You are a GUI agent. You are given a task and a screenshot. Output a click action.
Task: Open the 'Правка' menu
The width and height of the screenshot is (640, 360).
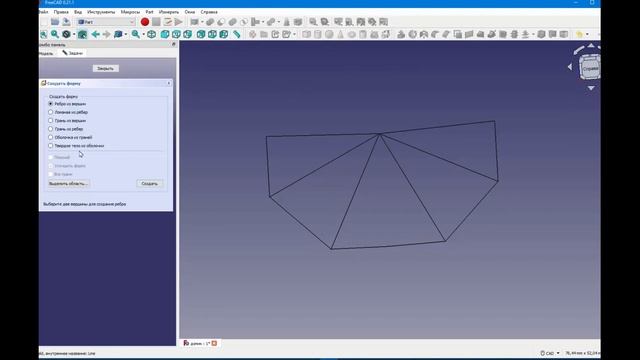pyautogui.click(x=61, y=12)
